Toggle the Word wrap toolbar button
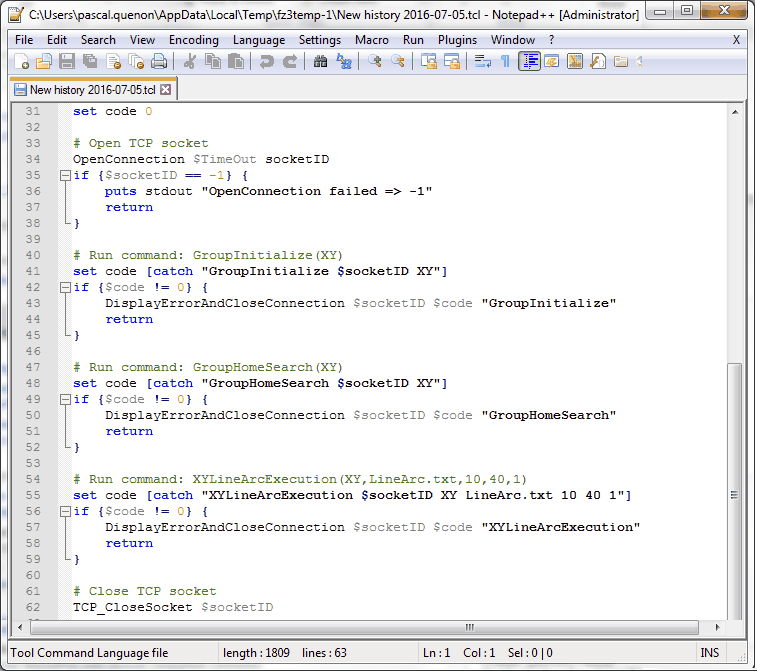This screenshot has width=757, height=671. 482,62
